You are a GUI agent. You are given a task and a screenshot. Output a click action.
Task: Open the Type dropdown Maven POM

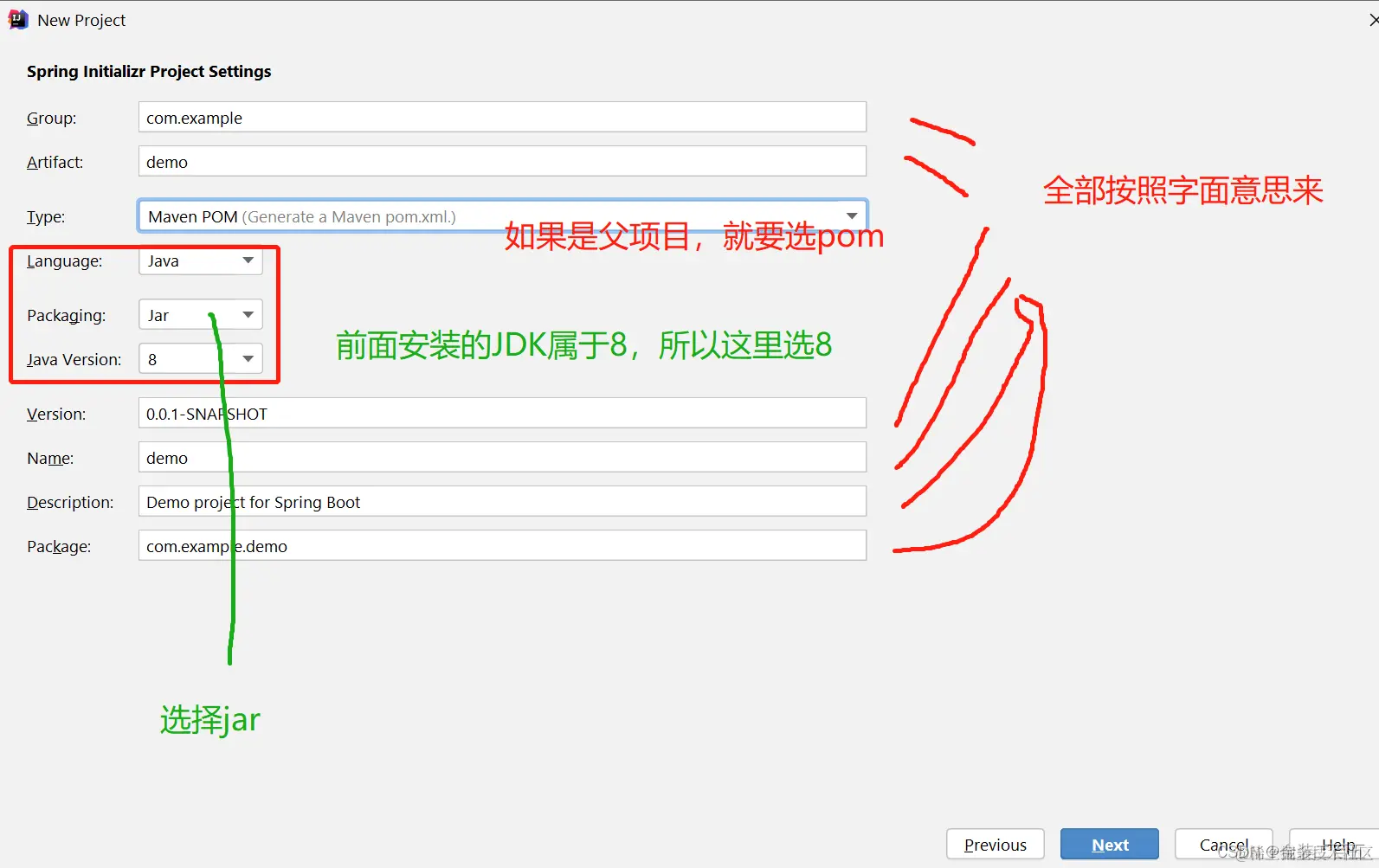(502, 216)
